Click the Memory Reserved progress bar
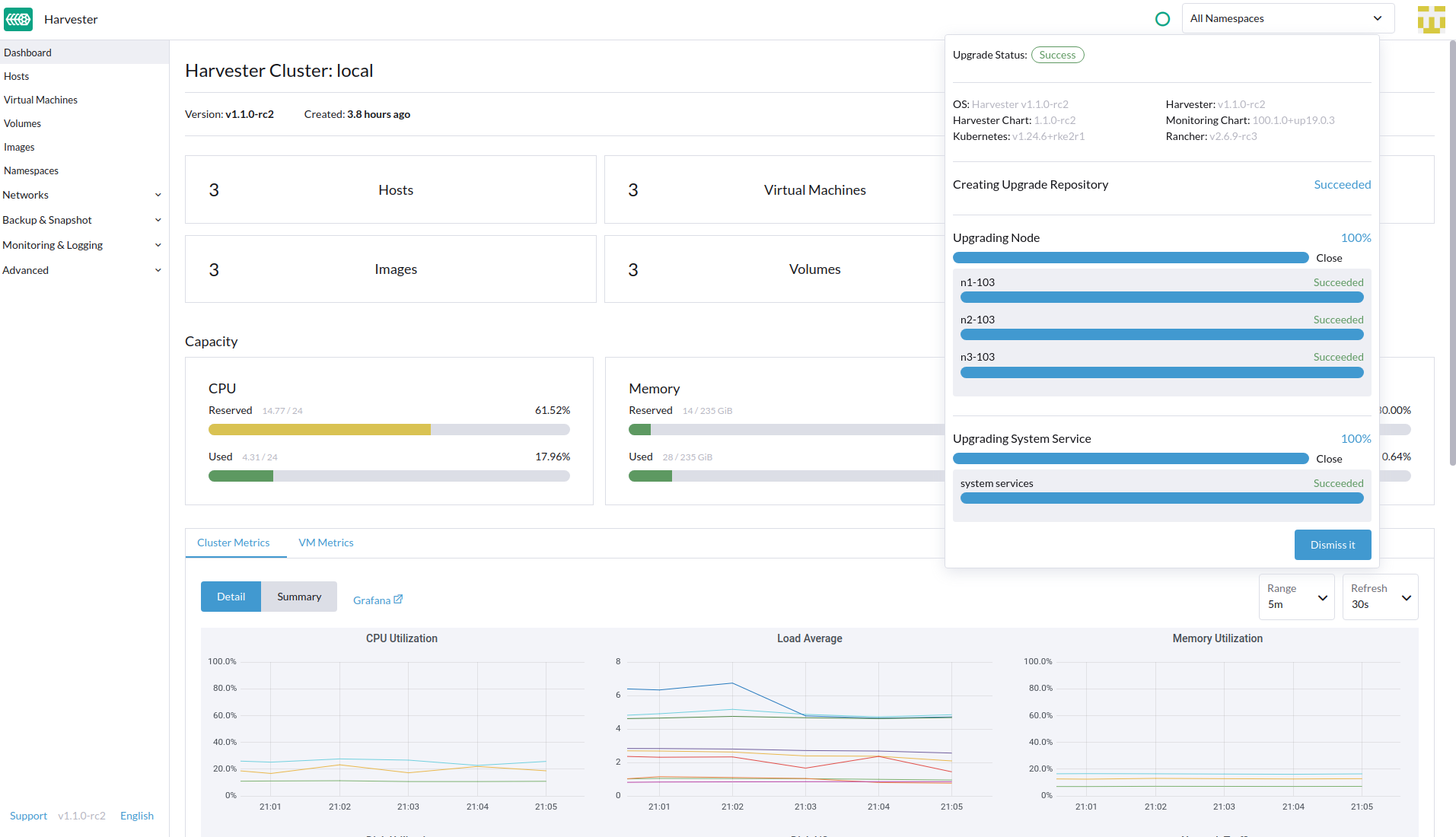The image size is (1456, 837). (x=786, y=430)
